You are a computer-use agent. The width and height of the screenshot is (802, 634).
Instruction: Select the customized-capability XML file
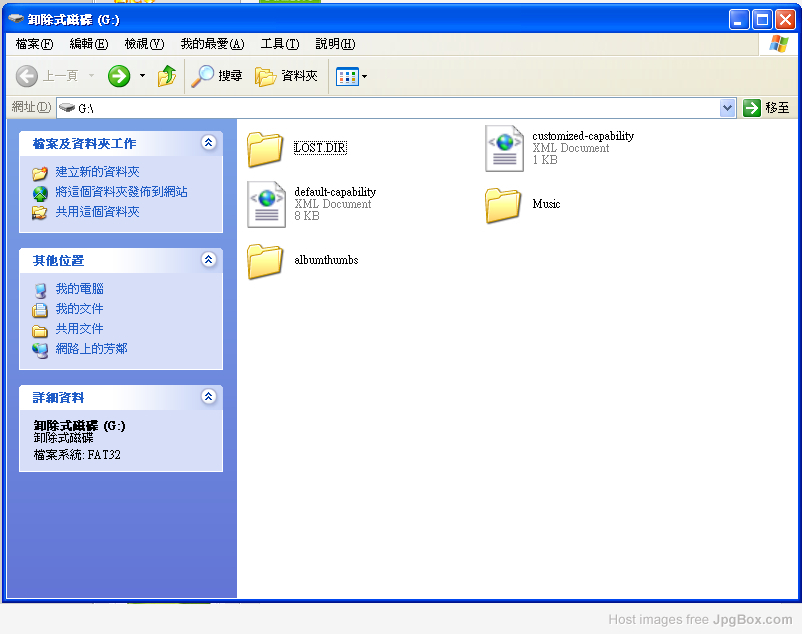(504, 148)
